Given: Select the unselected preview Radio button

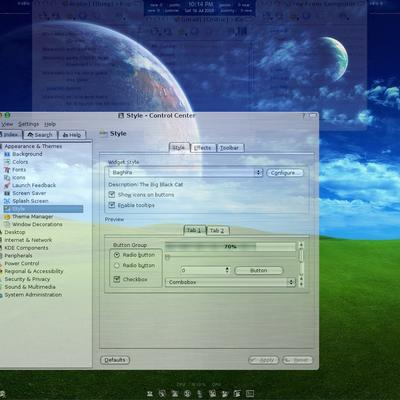Looking at the screenshot, I should (x=117, y=266).
